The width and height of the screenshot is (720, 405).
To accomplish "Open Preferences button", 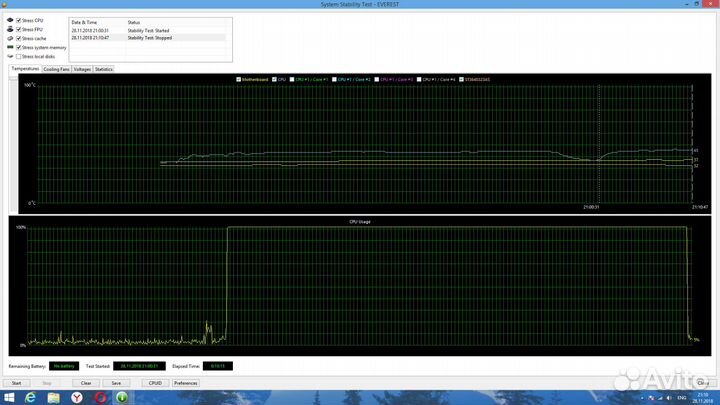I will (x=186, y=383).
